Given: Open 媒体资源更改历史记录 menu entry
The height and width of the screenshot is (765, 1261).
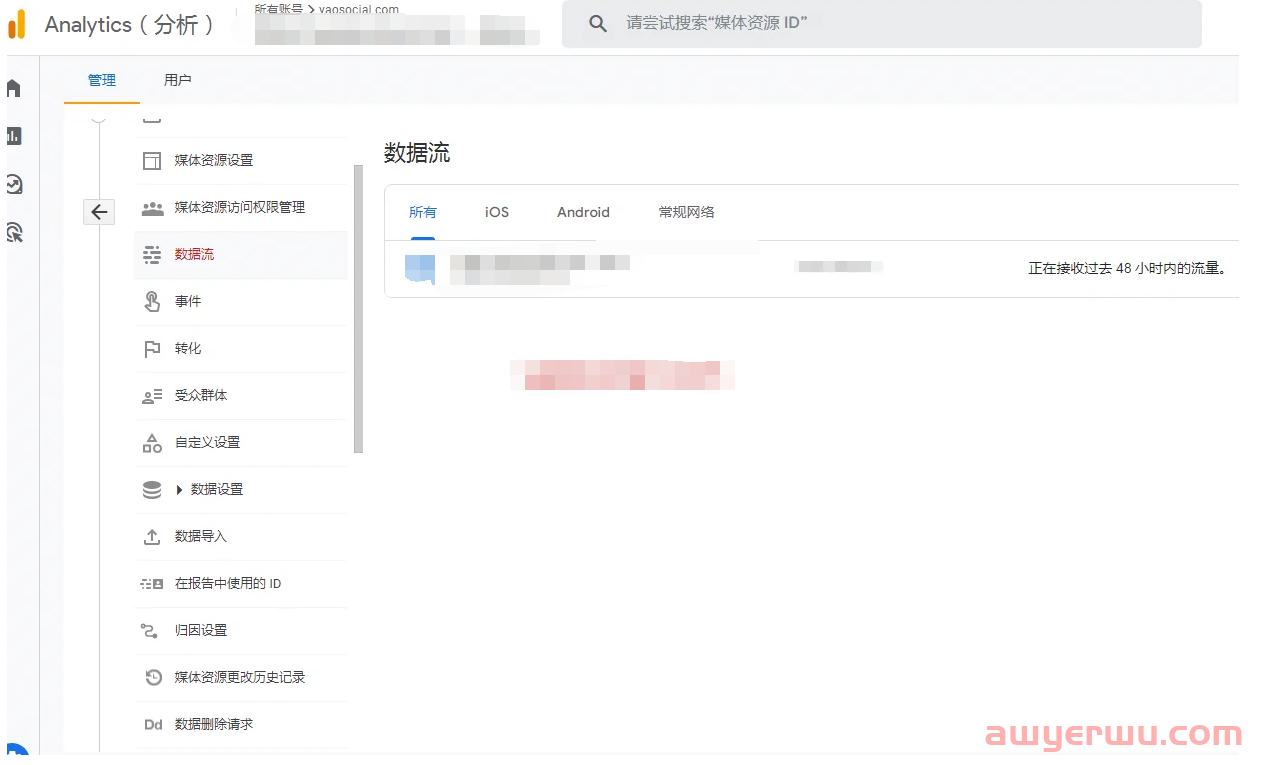Looking at the screenshot, I should tap(241, 678).
